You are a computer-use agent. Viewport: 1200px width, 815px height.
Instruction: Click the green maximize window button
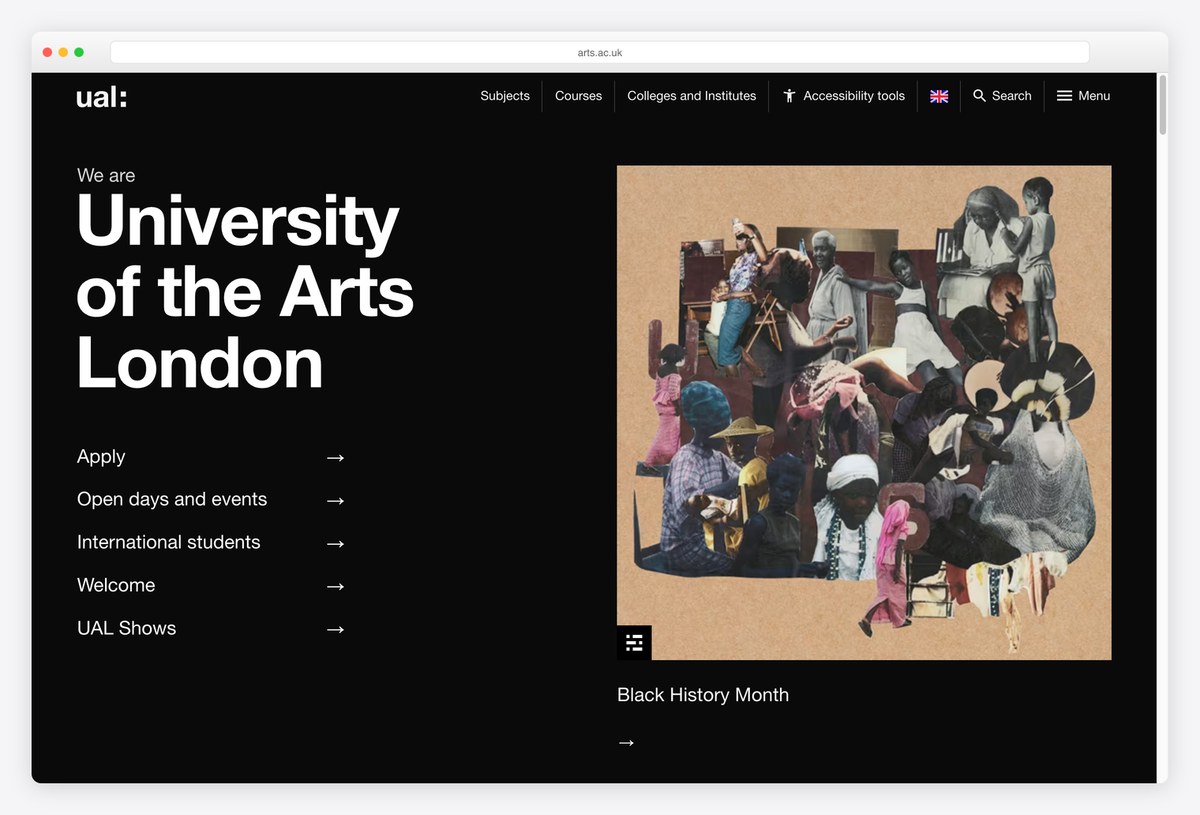79,52
